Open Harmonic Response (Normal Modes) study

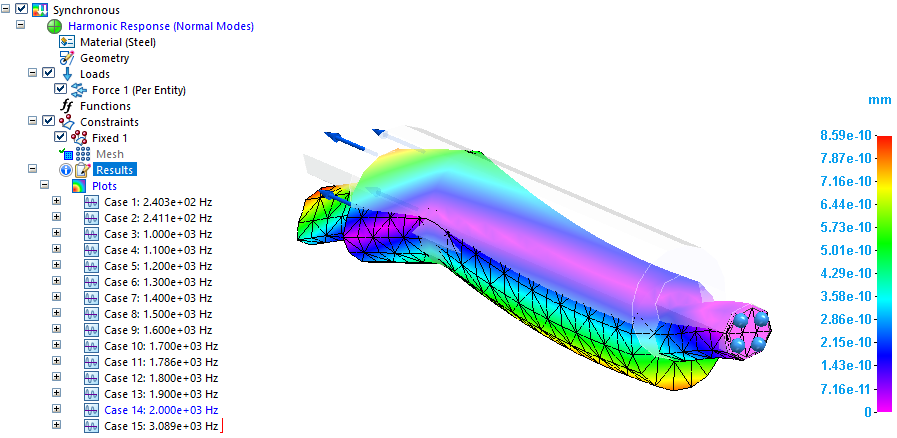coord(160,26)
